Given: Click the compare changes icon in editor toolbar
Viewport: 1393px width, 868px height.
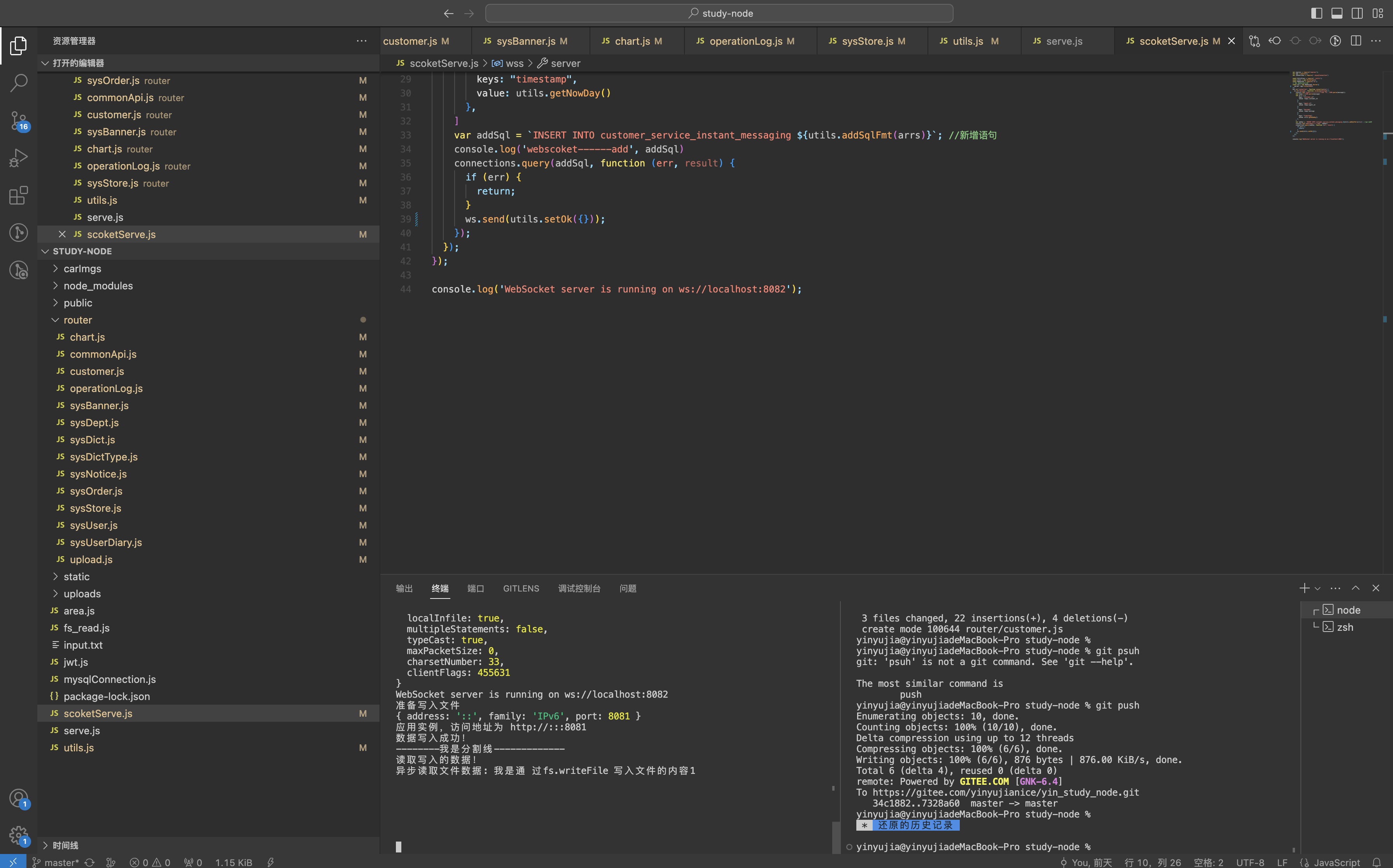Looking at the screenshot, I should coord(1255,41).
